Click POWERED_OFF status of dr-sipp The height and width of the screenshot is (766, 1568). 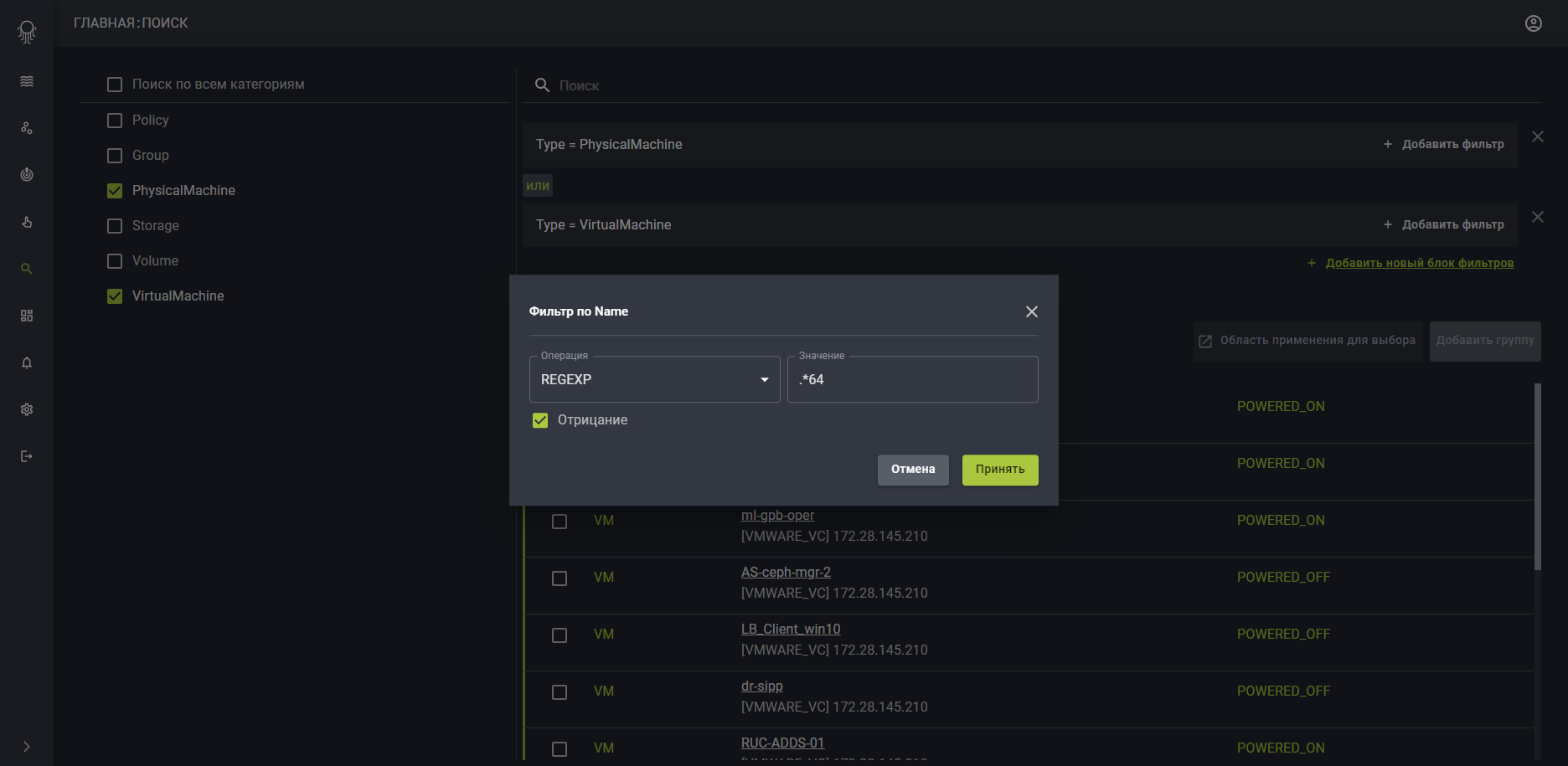tap(1283, 691)
